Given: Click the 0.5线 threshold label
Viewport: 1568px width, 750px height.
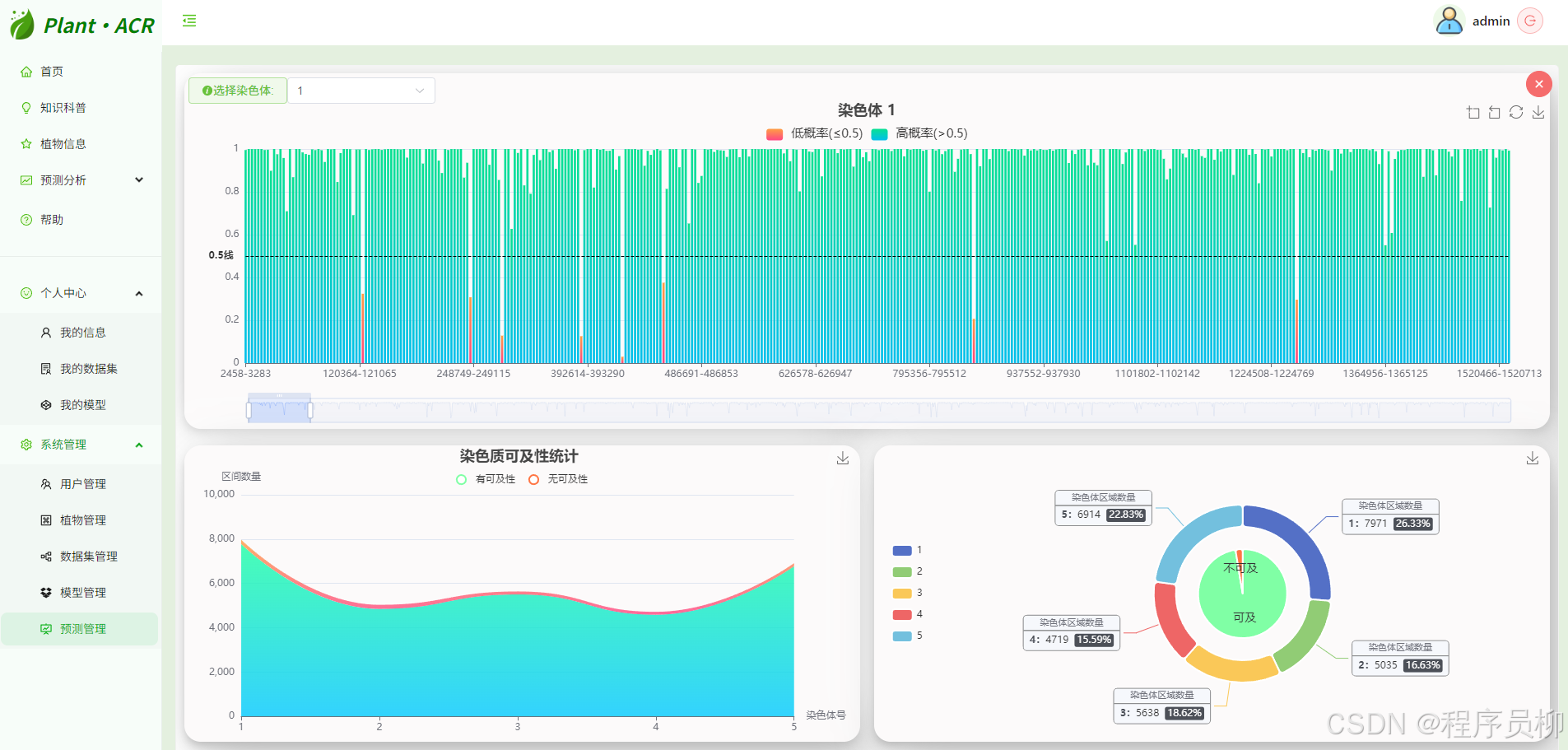Looking at the screenshot, I should coord(221,255).
